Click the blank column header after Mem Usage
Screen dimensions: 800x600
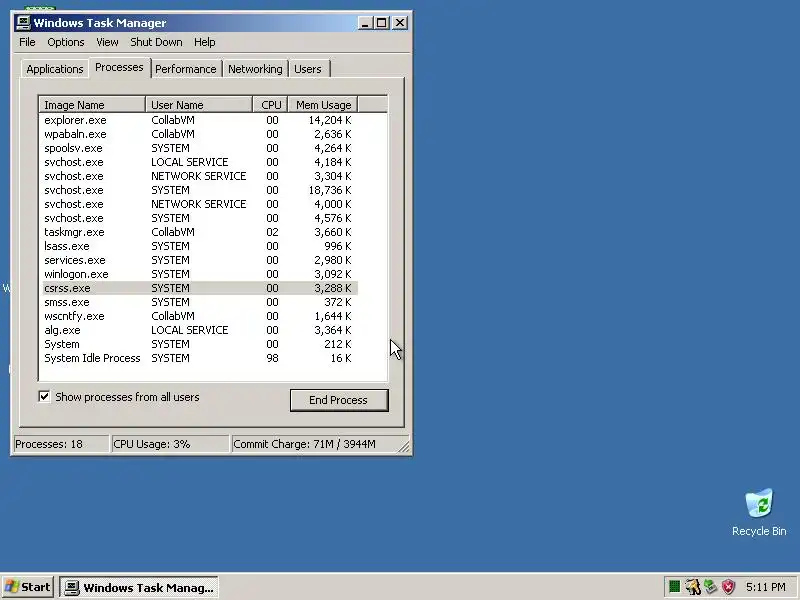[372, 105]
